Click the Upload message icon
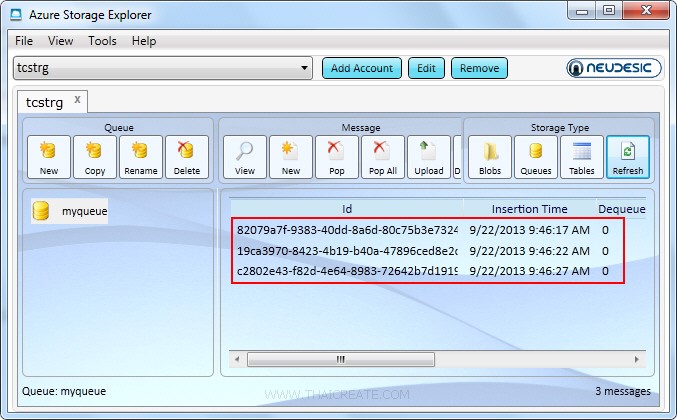This screenshot has width=677, height=420. (429, 157)
